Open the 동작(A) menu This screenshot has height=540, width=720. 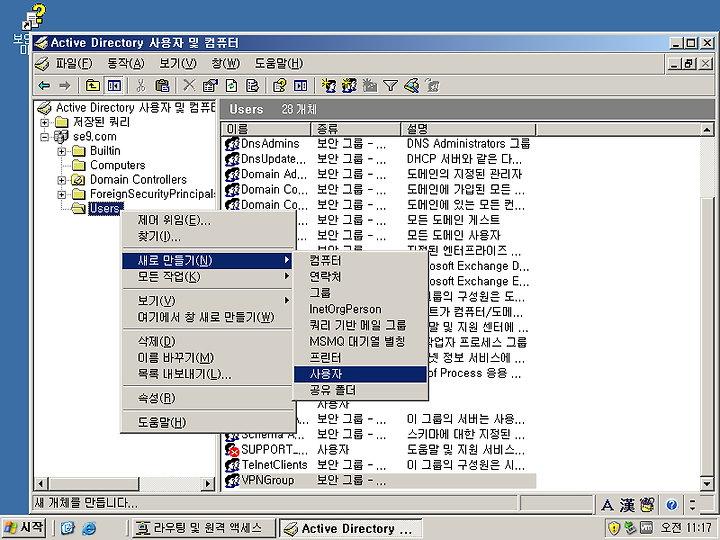pos(126,63)
